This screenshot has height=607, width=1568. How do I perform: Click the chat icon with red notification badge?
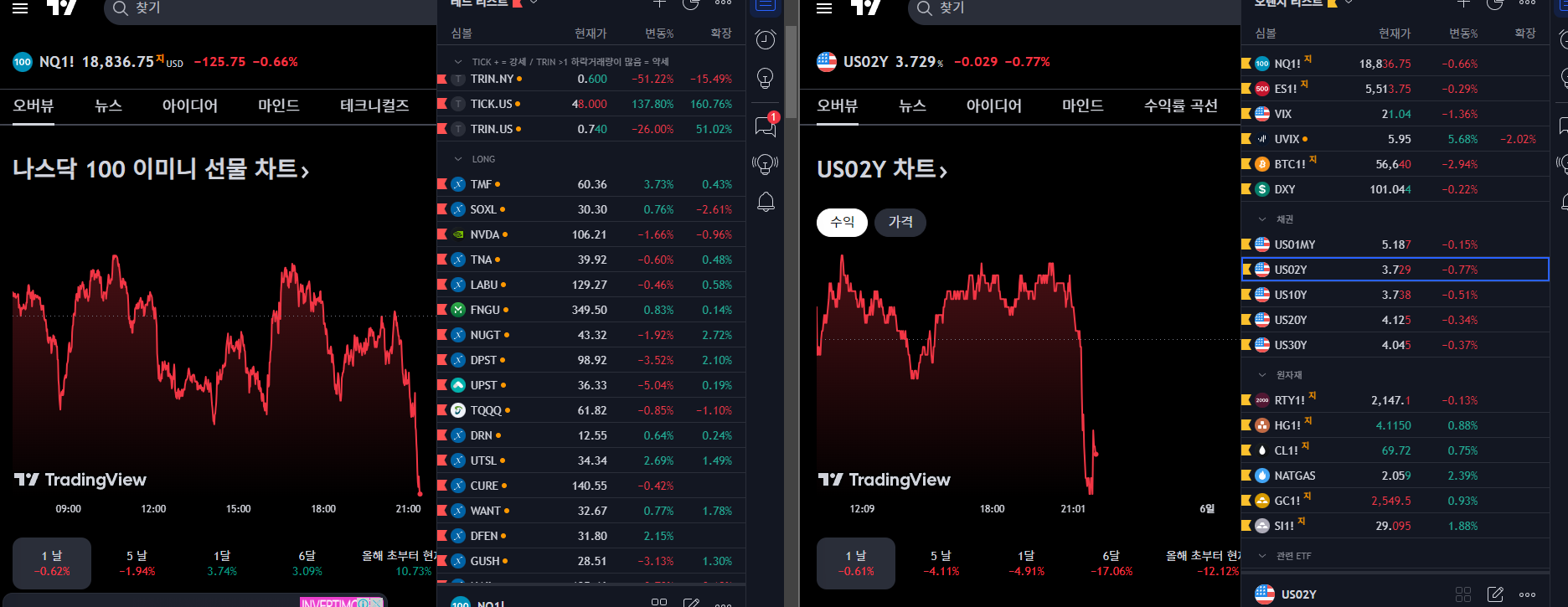766,125
